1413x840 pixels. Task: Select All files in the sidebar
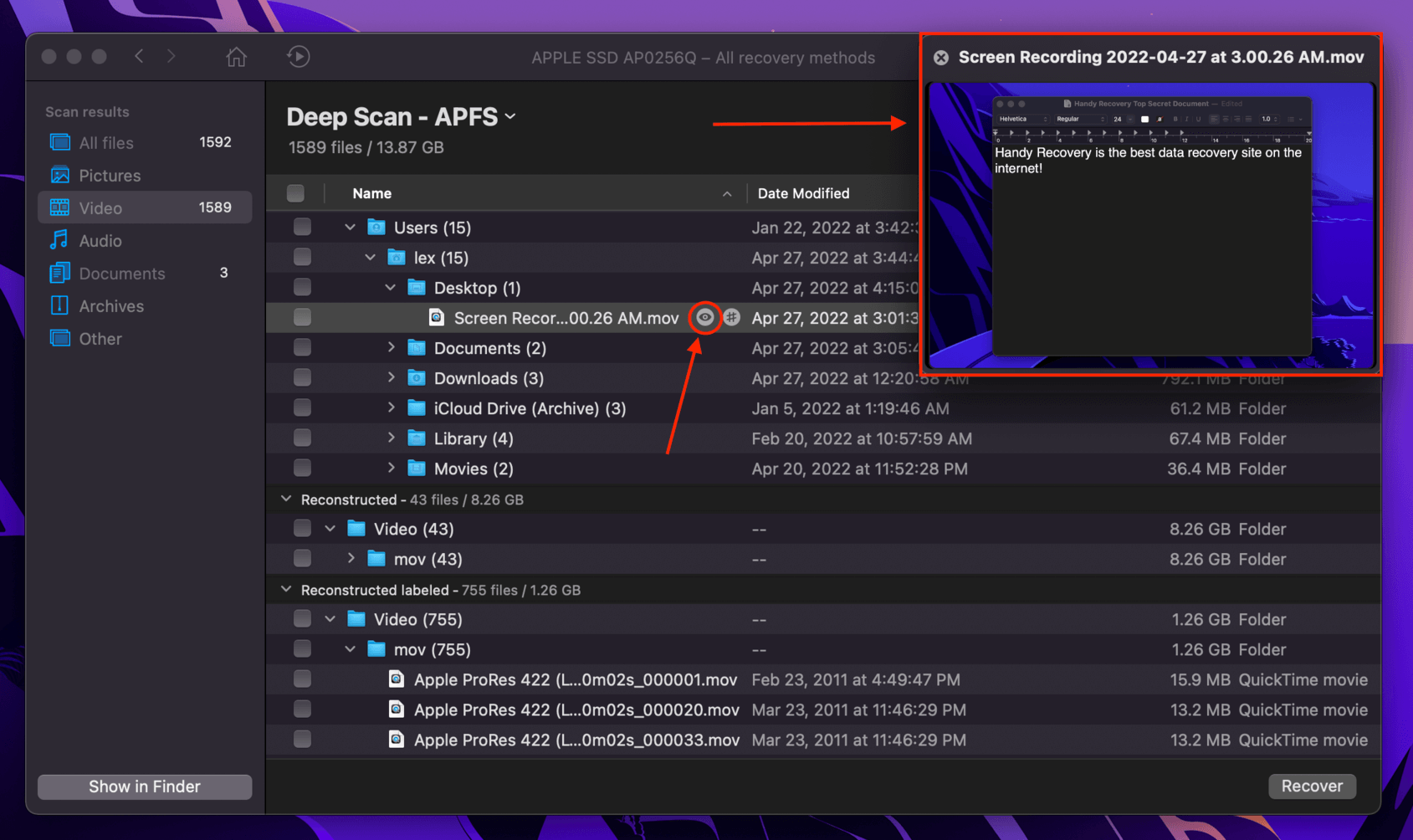pyautogui.click(x=144, y=142)
